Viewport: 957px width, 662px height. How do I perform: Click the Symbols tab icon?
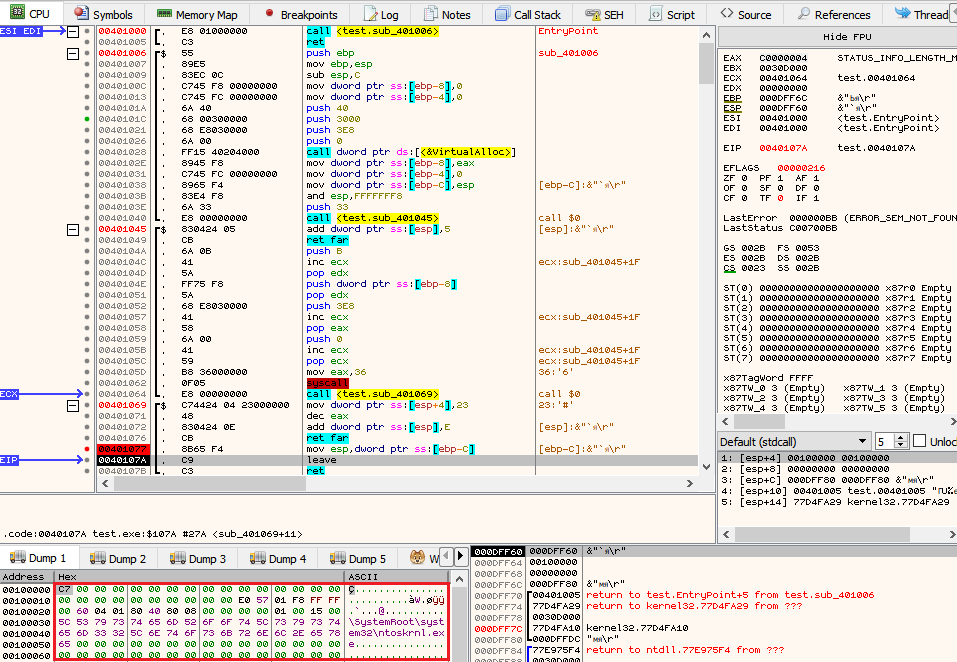[x=82, y=14]
